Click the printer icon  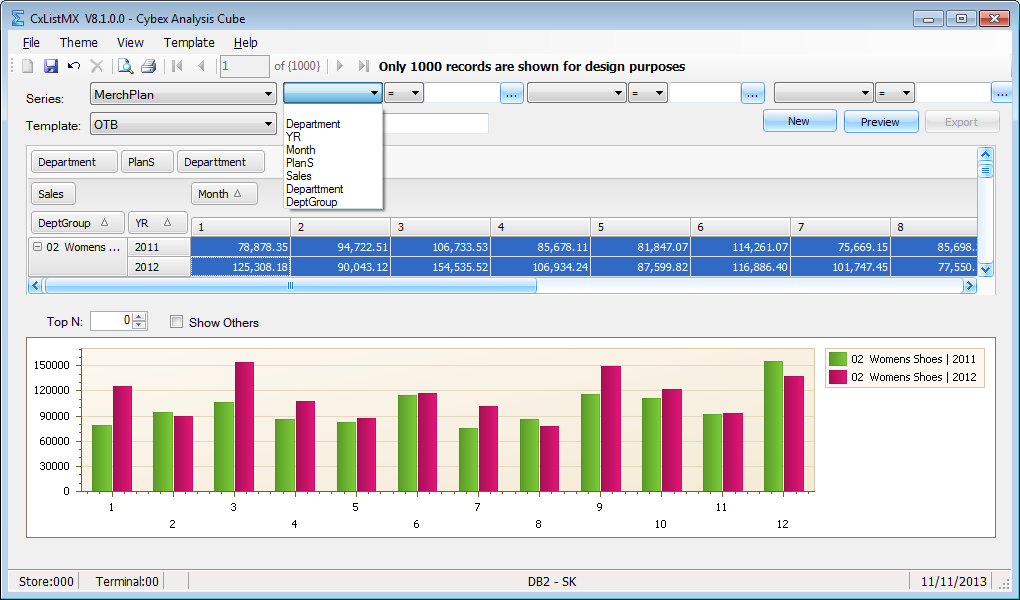148,66
